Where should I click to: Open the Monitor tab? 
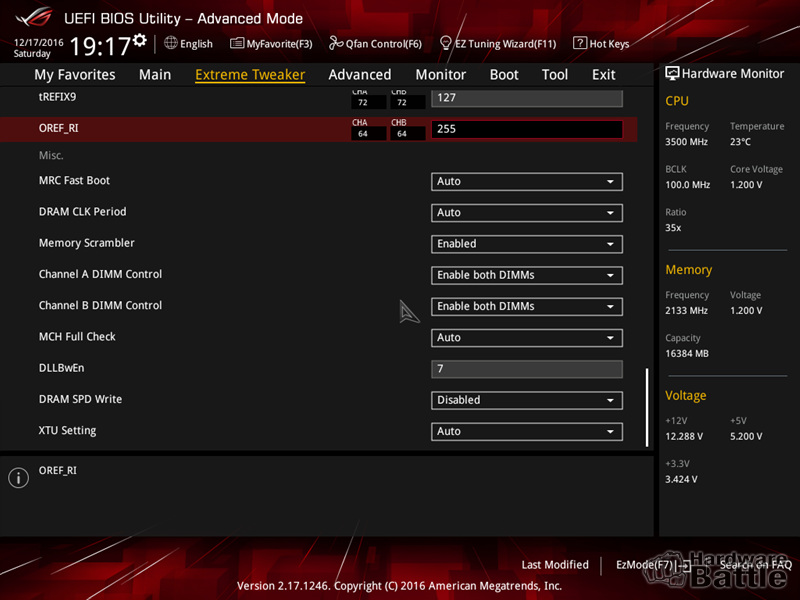(x=441, y=74)
